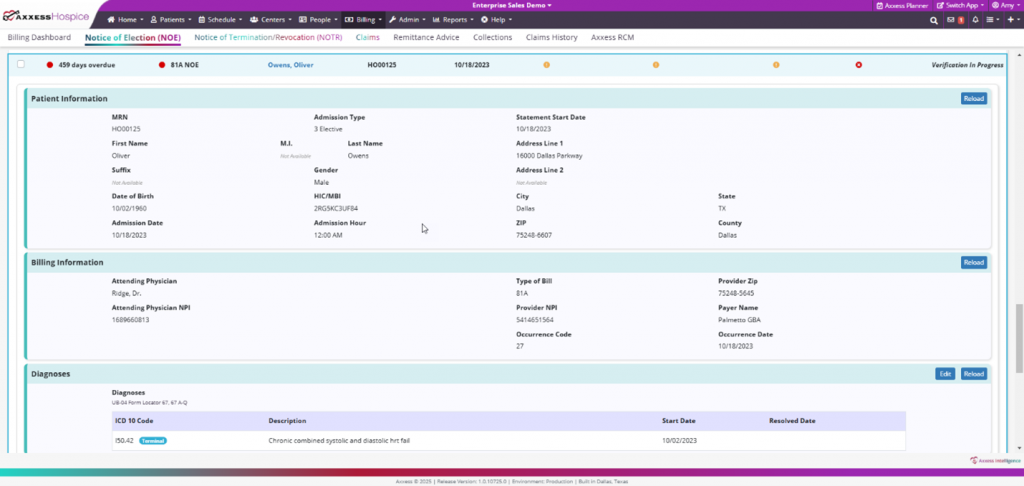Image resolution: width=1024 pixels, height=486 pixels.
Task: Open the Patients menu
Action: click(x=172, y=20)
